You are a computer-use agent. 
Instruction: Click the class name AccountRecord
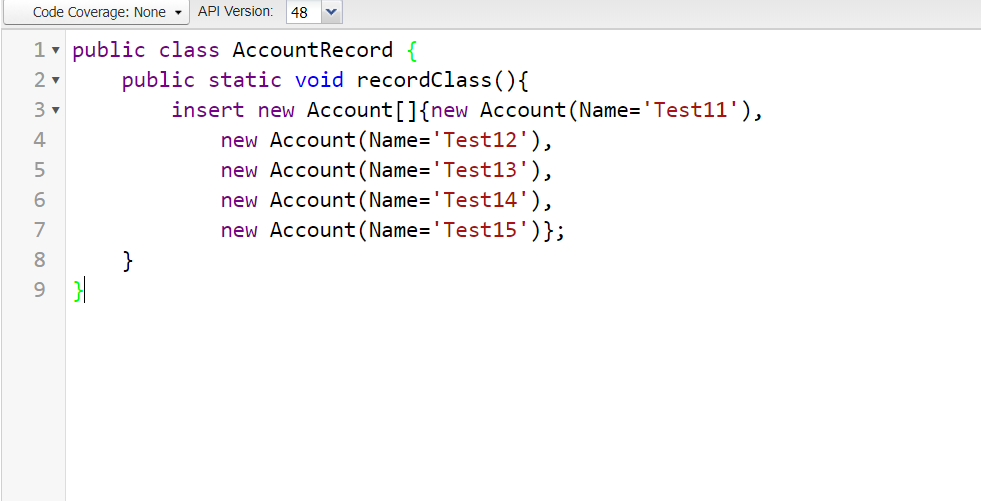pos(313,50)
